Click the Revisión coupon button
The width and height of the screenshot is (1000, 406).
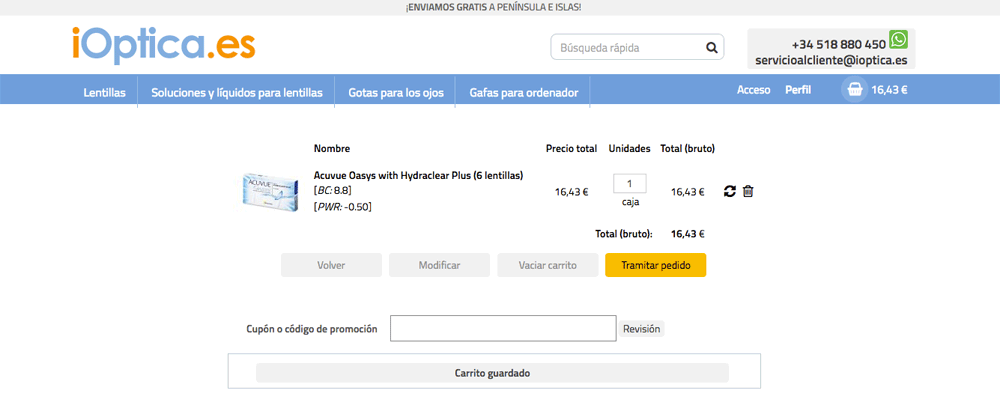point(642,329)
